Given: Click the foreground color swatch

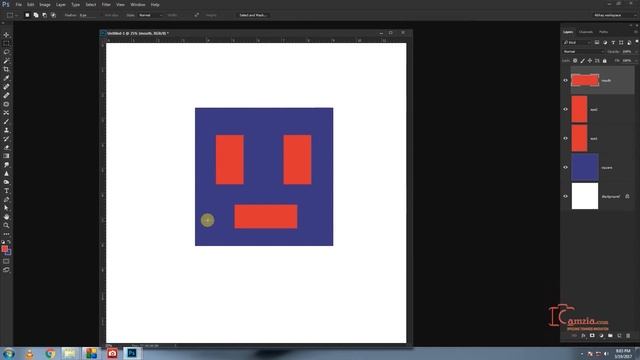Looking at the screenshot, I should coord(4,249).
